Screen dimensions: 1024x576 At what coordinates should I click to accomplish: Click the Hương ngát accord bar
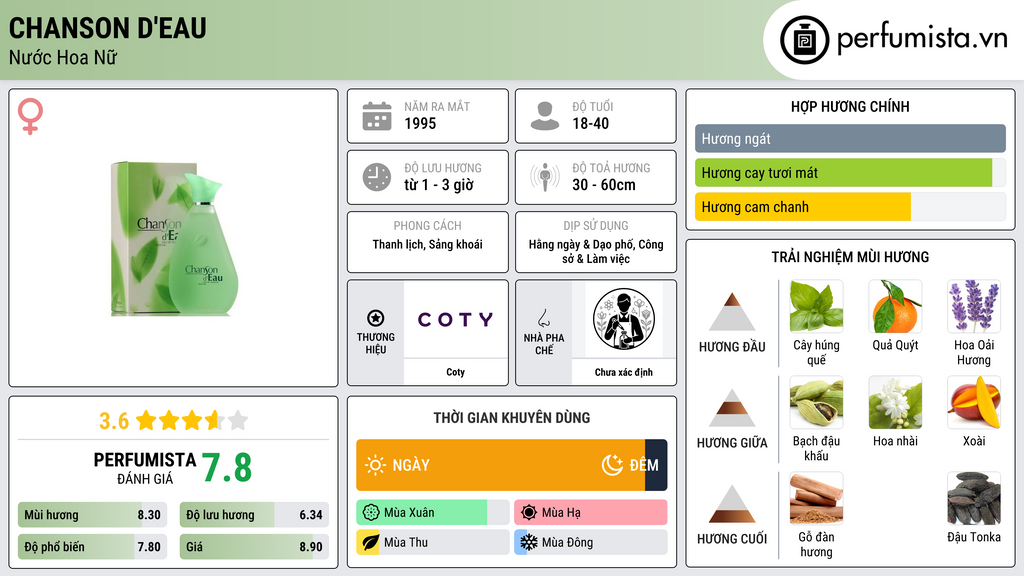pyautogui.click(x=850, y=138)
